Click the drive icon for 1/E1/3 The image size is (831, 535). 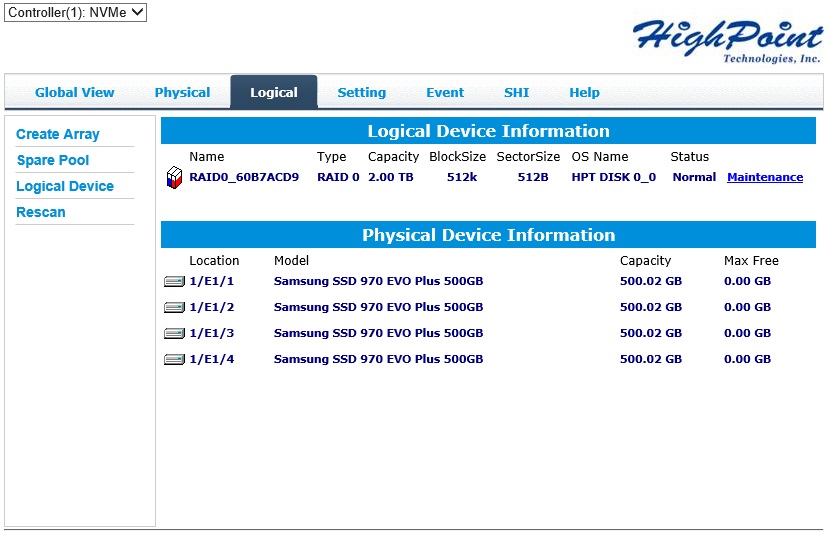coord(174,334)
